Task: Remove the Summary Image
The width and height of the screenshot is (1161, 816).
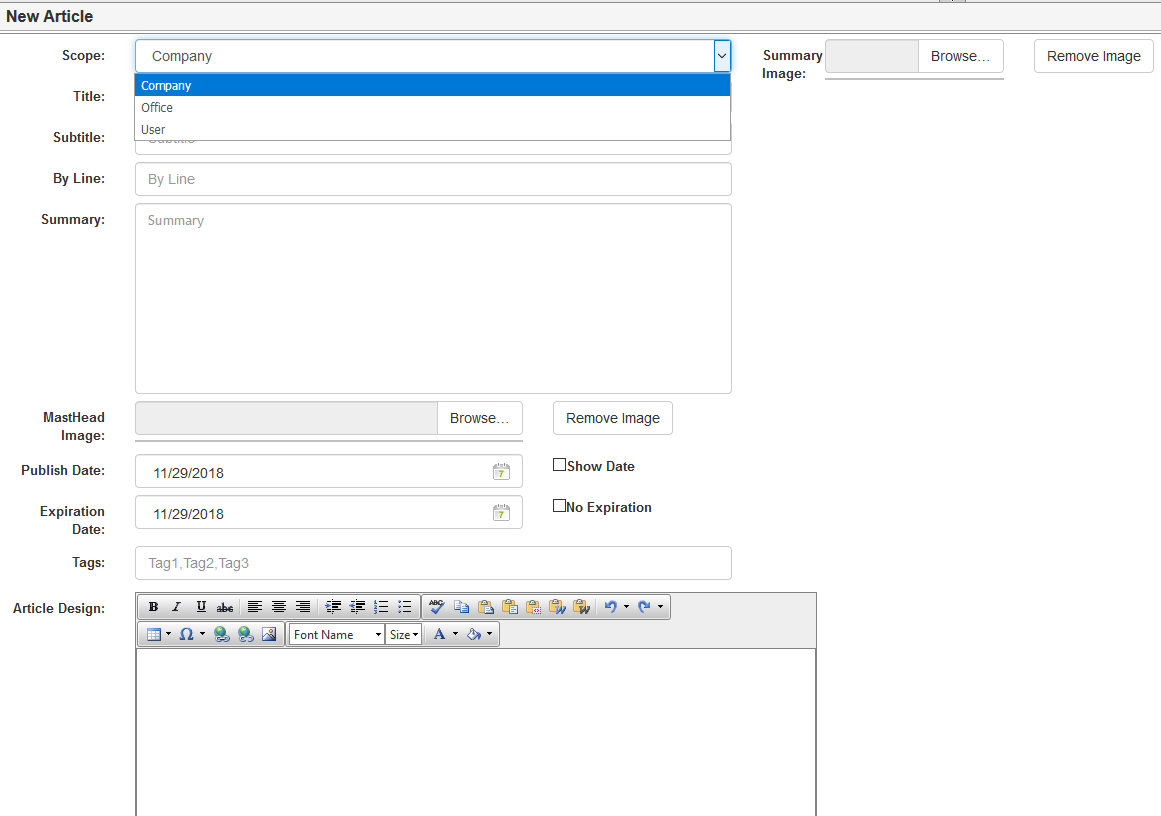Action: (x=1094, y=56)
